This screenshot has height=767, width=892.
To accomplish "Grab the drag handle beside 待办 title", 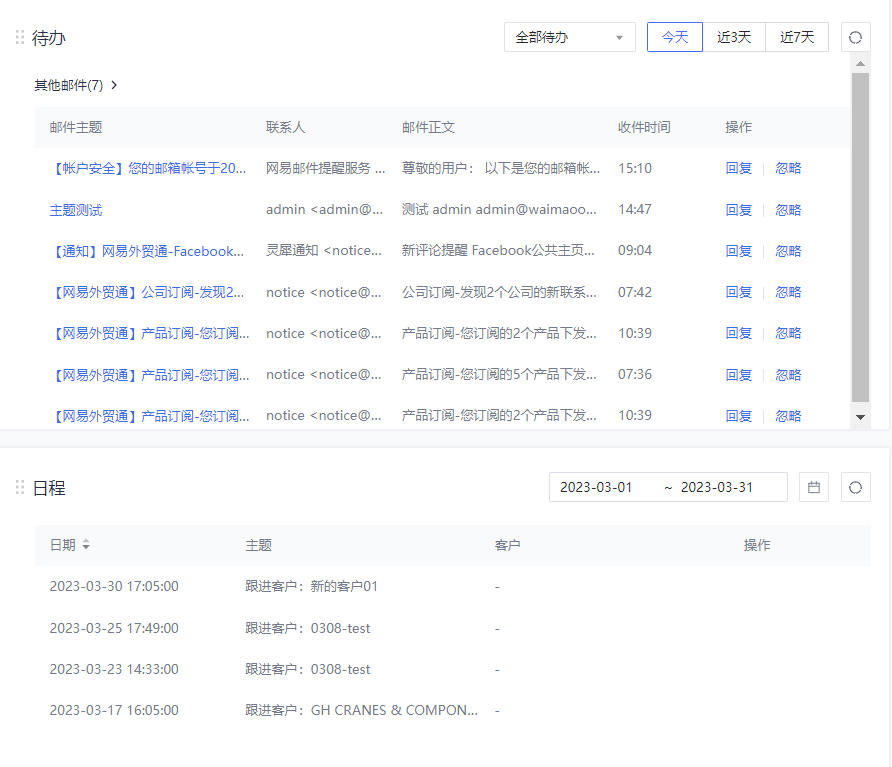I will pos(20,38).
